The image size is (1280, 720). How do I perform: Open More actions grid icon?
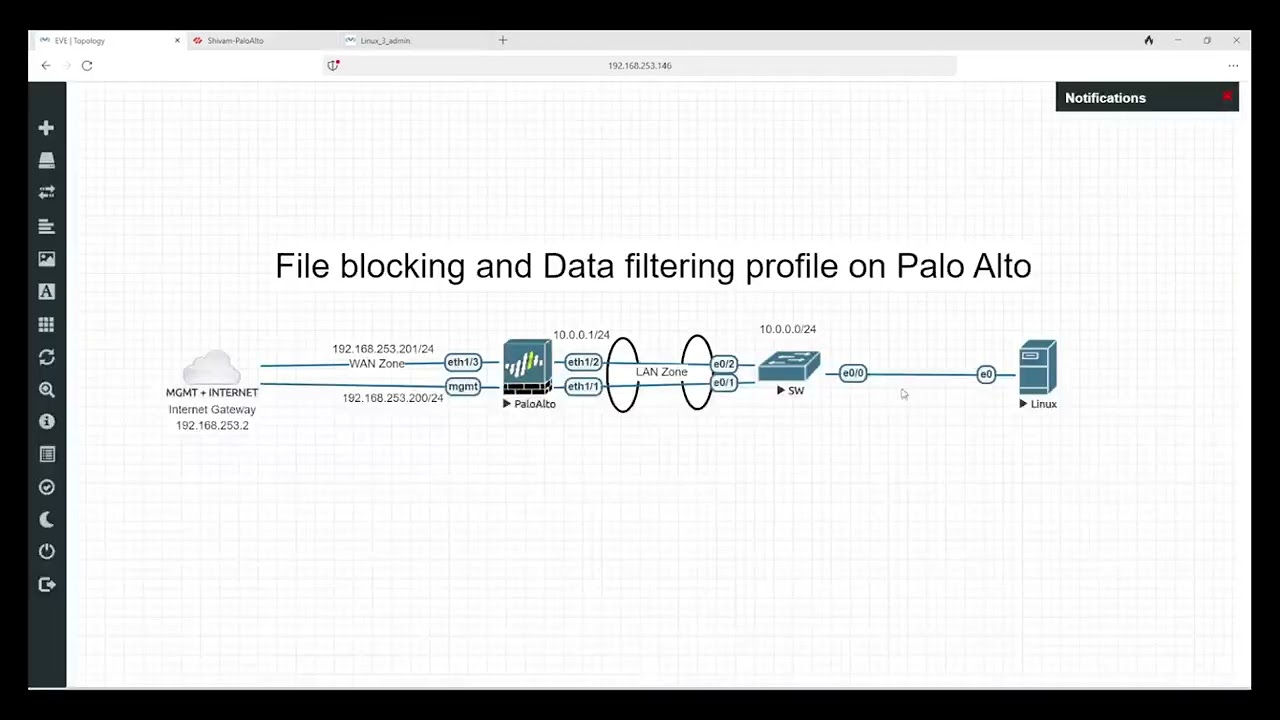click(46, 325)
